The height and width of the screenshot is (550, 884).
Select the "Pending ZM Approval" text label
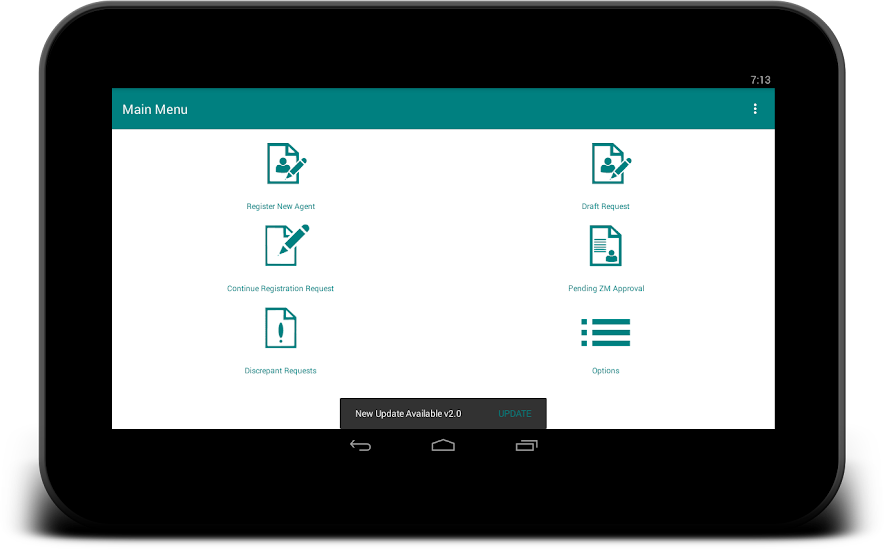pos(606,289)
